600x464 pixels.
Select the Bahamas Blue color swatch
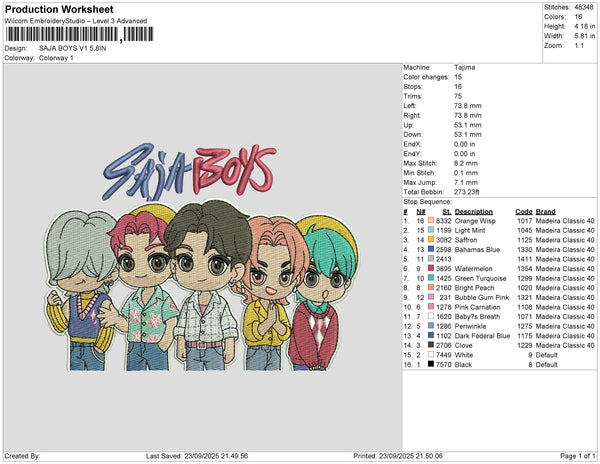[431, 249]
